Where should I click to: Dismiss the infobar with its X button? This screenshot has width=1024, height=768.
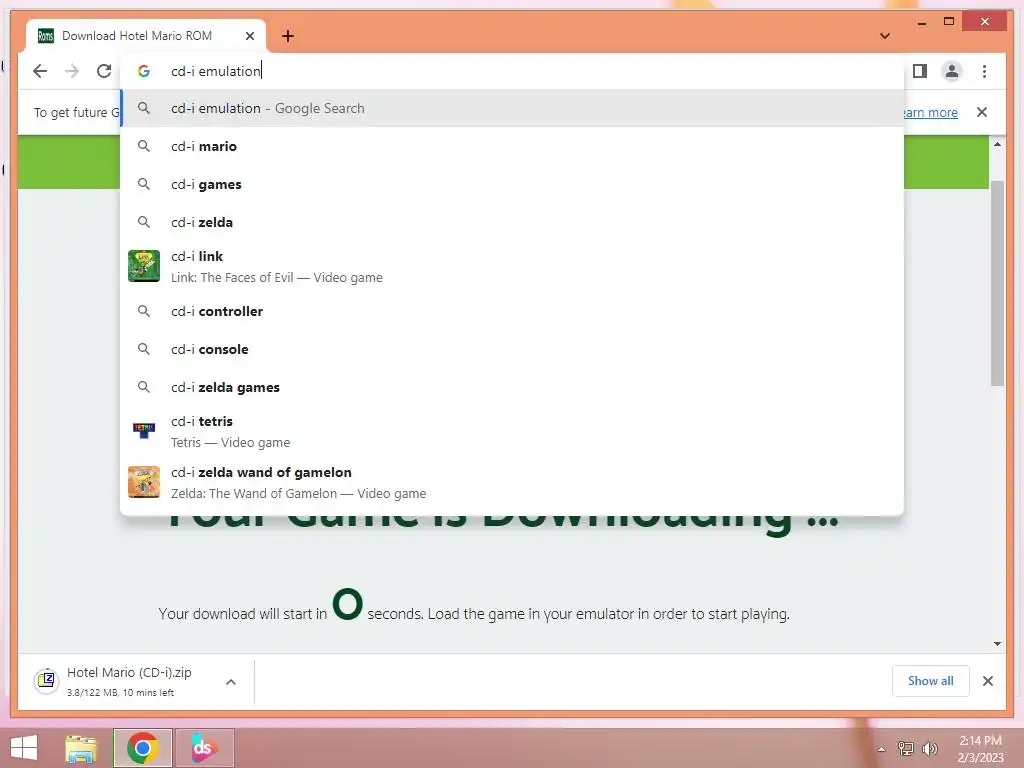(x=982, y=112)
